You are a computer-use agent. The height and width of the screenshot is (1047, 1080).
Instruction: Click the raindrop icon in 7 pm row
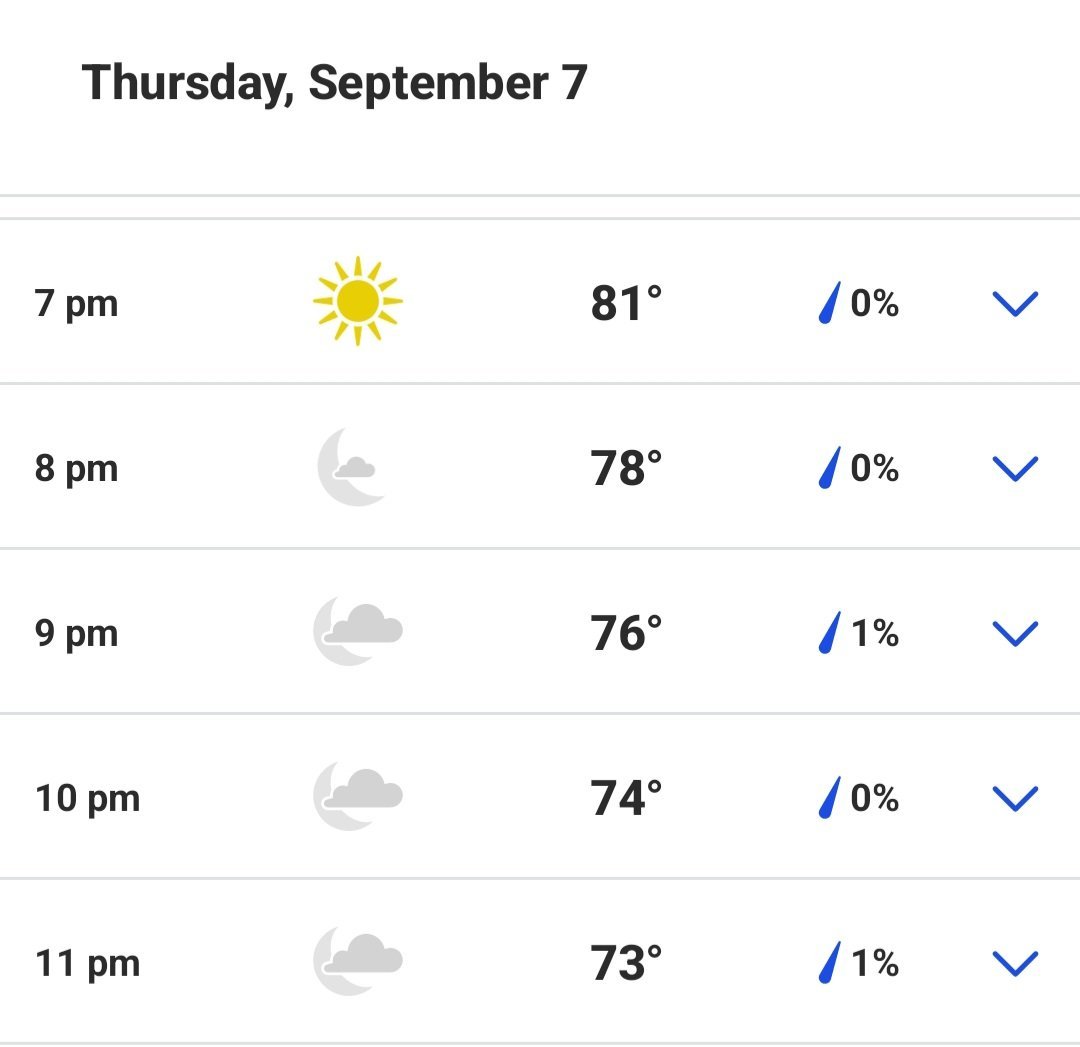(828, 303)
